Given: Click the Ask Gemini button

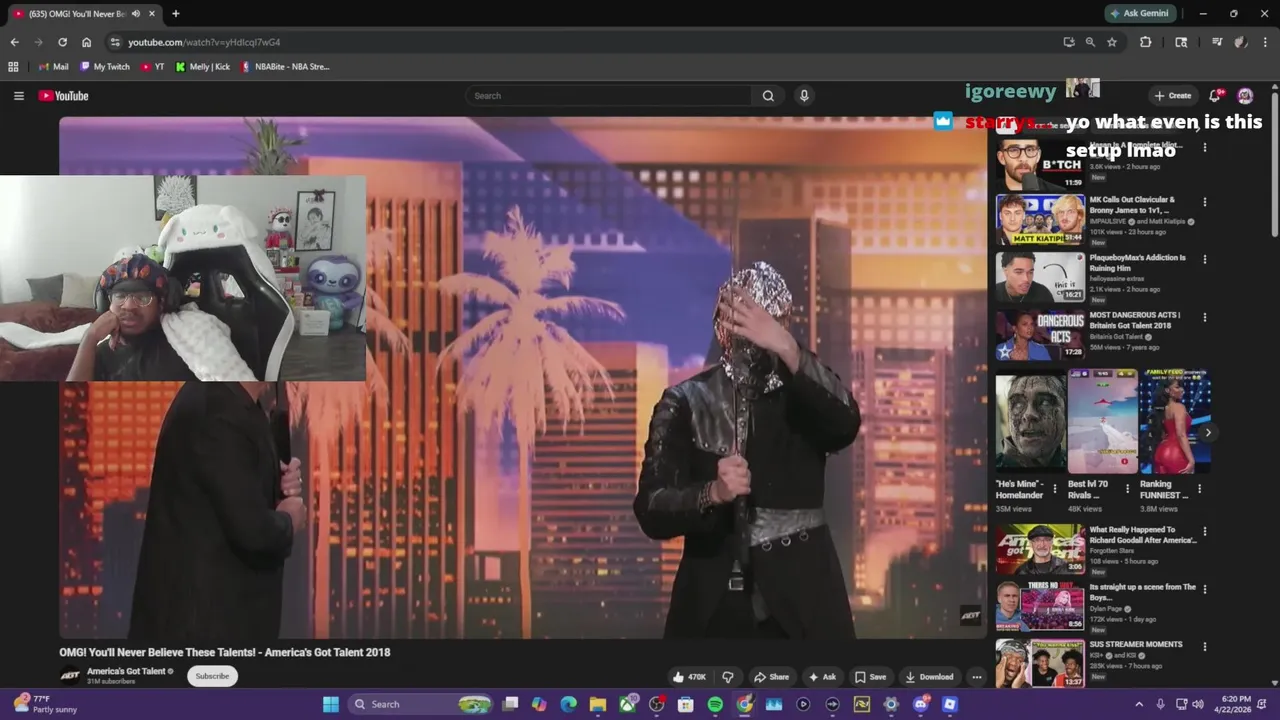Looking at the screenshot, I should coord(1140,14).
